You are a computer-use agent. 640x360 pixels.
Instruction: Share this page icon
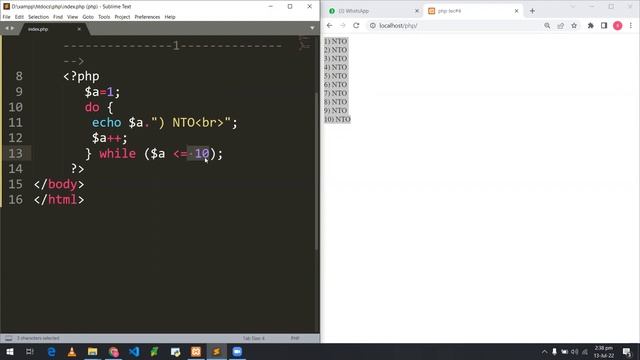[x=560, y=26]
